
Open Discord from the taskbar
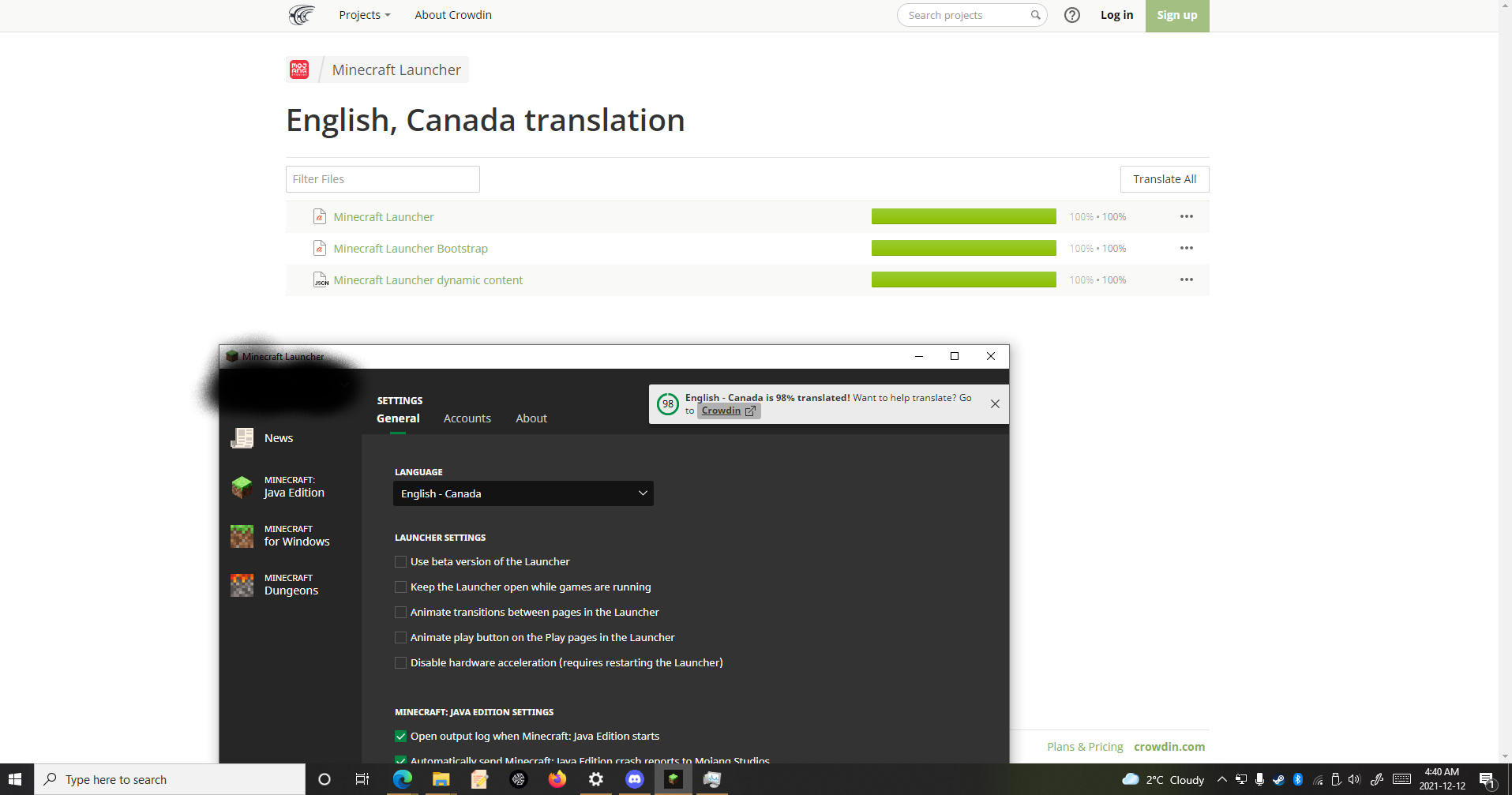click(635, 779)
